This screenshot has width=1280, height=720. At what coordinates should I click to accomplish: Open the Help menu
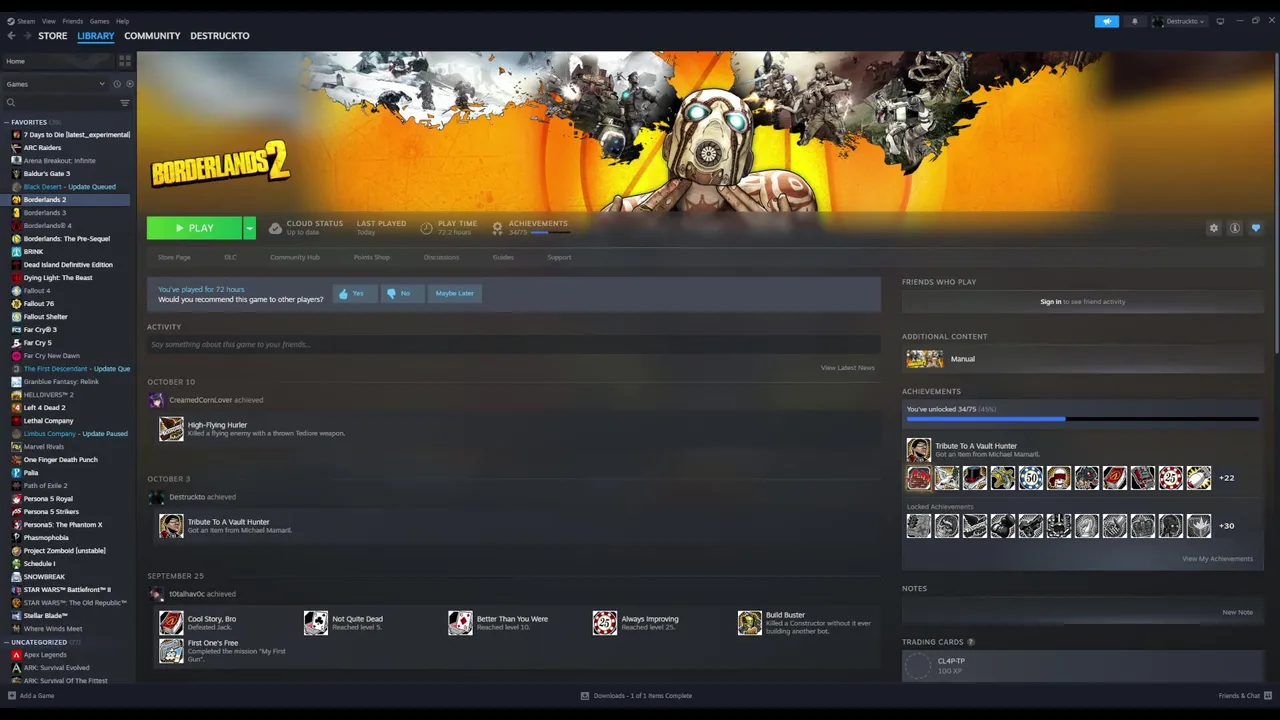pos(122,21)
